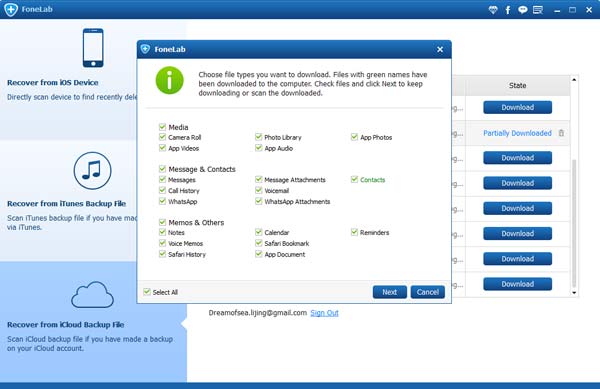Uncheck Call History
Viewport: 600px width, 389px height.
pos(162,190)
